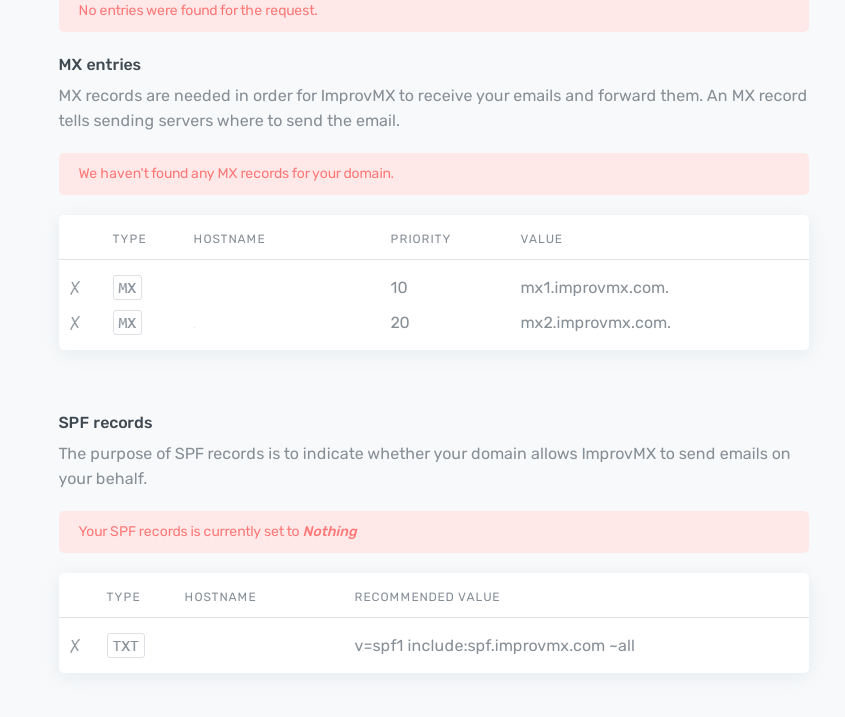
Task: Click the failed status X icon for mx1 record
Action: click(75, 288)
